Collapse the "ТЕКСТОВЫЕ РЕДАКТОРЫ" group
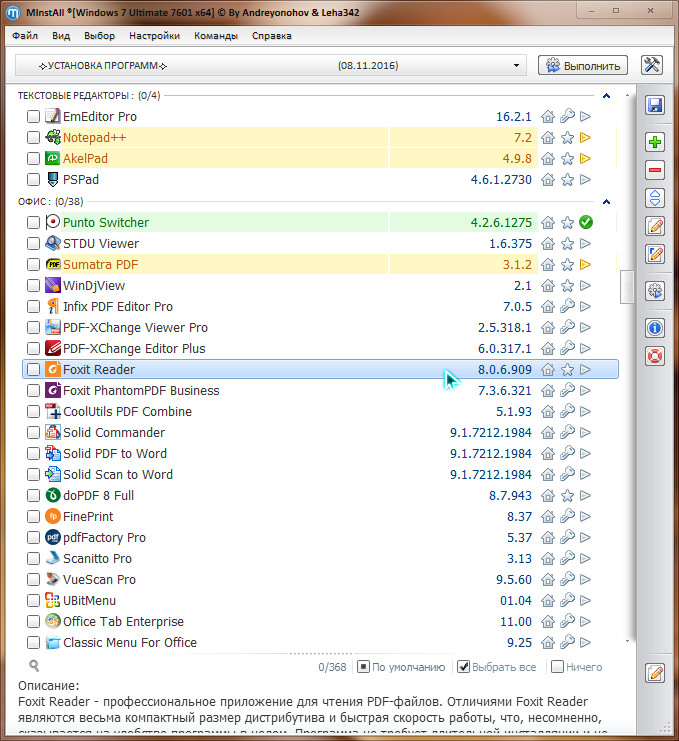 point(606,96)
